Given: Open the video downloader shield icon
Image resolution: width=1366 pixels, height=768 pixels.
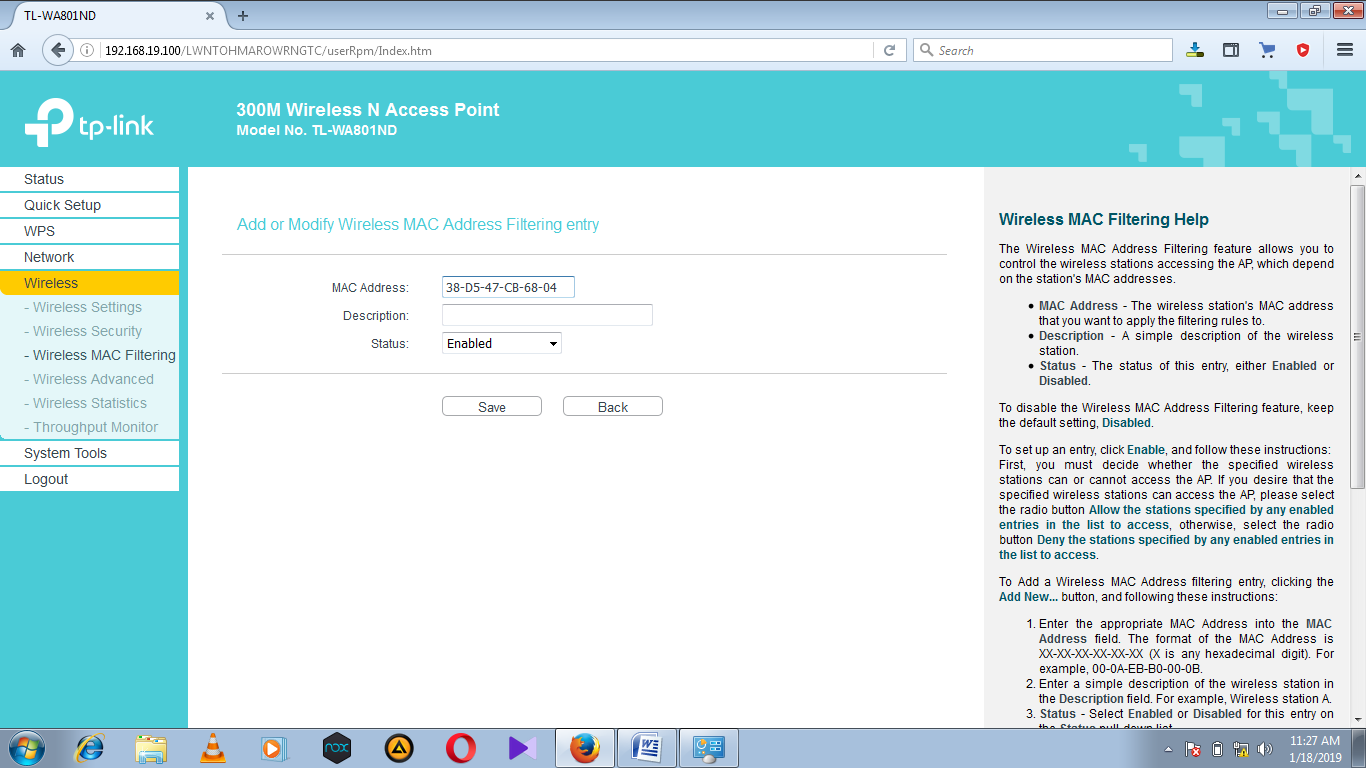Looking at the screenshot, I should [x=1303, y=49].
